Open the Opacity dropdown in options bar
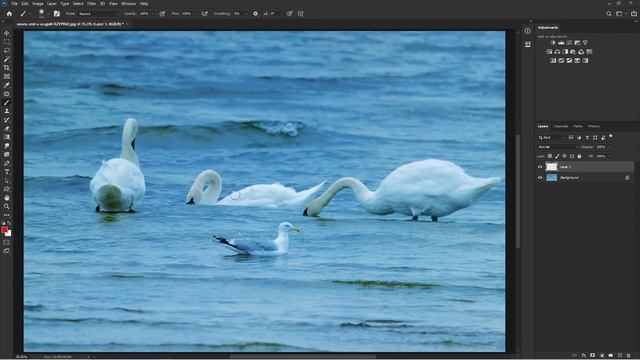 point(153,13)
